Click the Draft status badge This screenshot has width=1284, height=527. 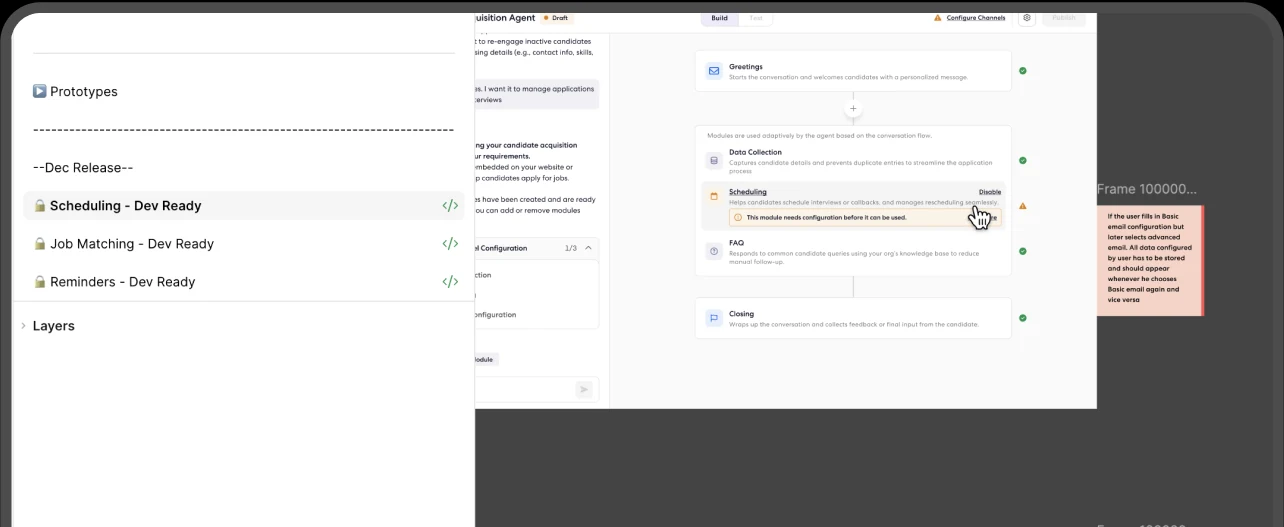(x=555, y=18)
